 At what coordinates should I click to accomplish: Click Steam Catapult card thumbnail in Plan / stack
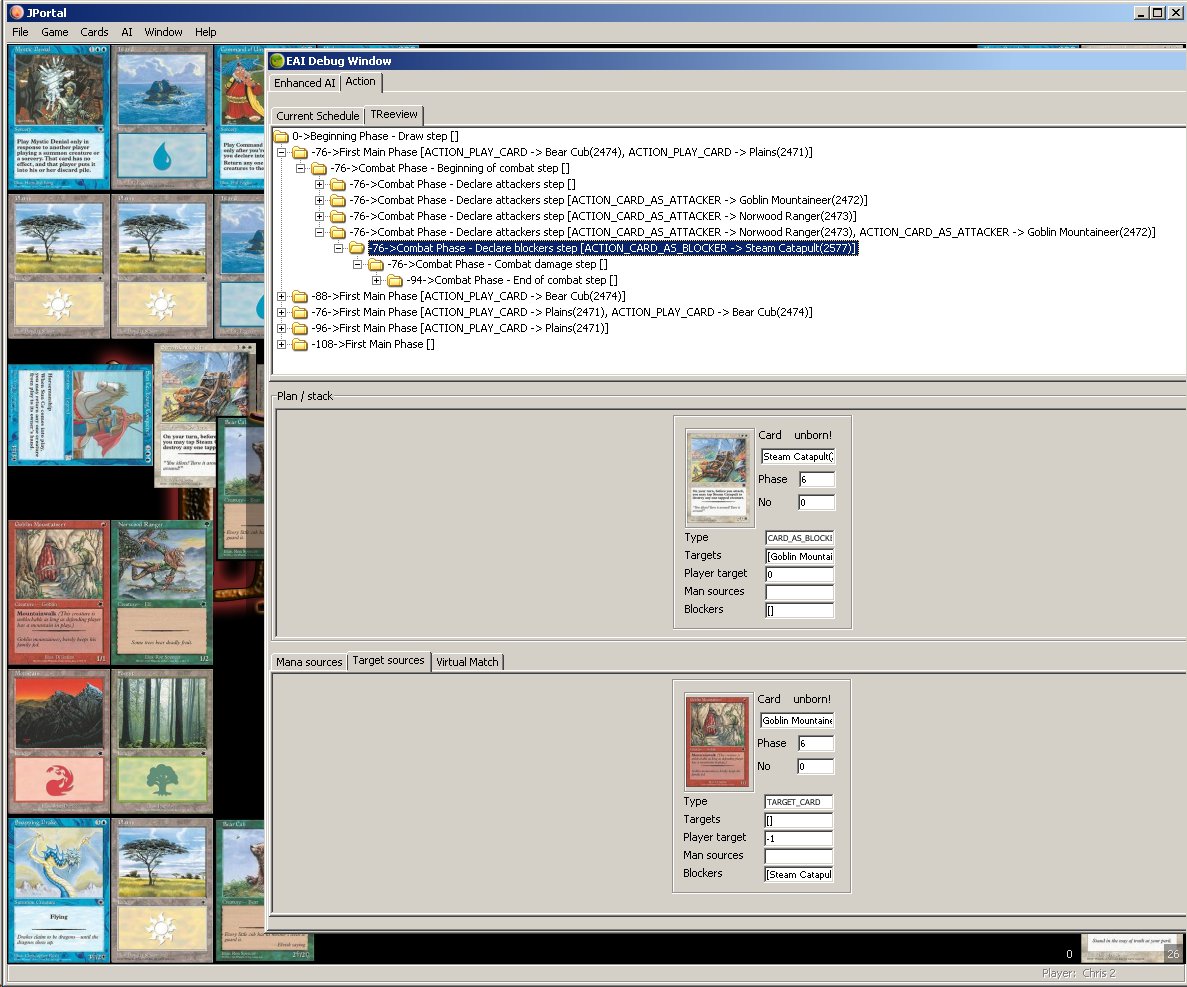point(720,478)
